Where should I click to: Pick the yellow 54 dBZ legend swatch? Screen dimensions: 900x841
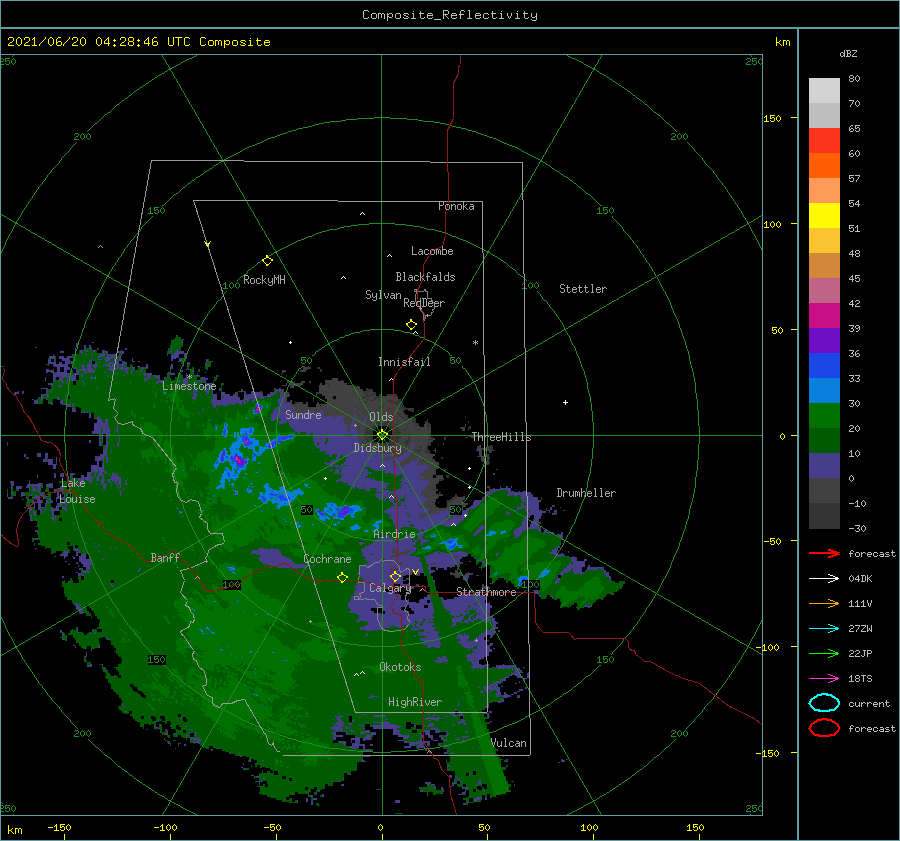click(x=824, y=215)
